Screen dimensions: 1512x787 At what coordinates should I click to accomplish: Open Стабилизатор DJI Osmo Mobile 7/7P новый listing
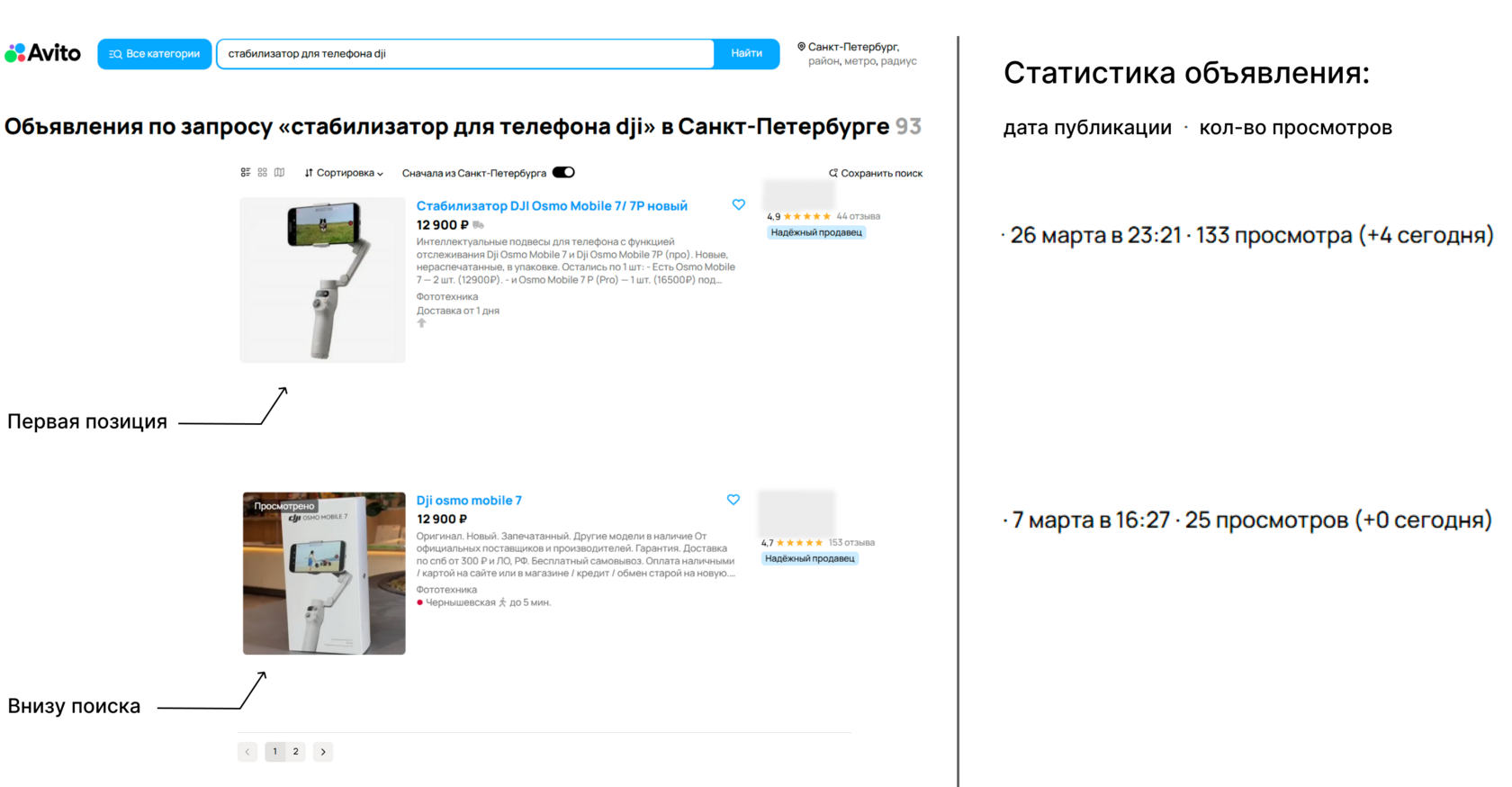(x=552, y=206)
